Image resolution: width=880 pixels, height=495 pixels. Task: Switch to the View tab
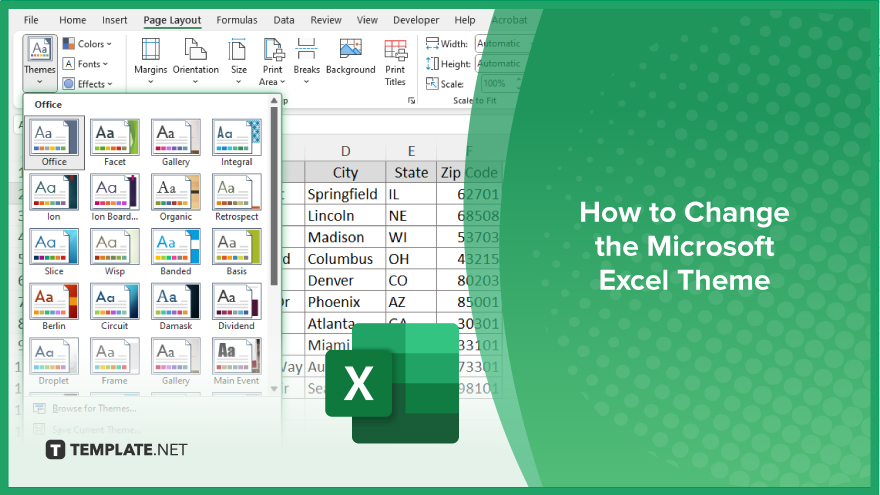coord(367,20)
